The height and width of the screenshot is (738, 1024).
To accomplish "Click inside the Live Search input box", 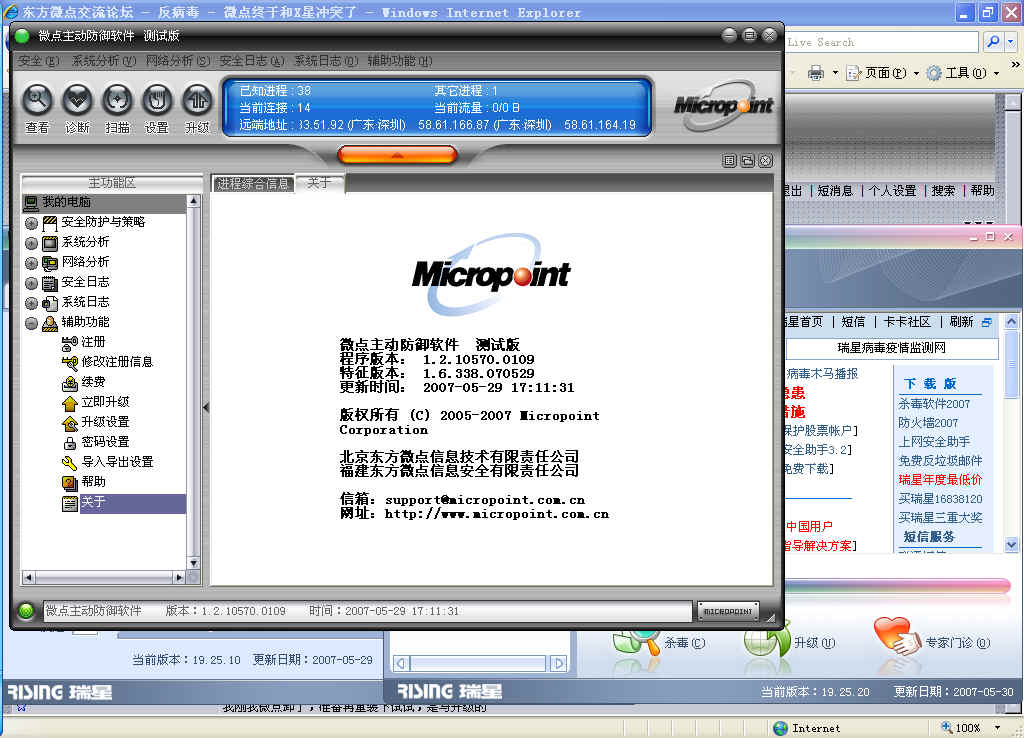I will tap(881, 42).
